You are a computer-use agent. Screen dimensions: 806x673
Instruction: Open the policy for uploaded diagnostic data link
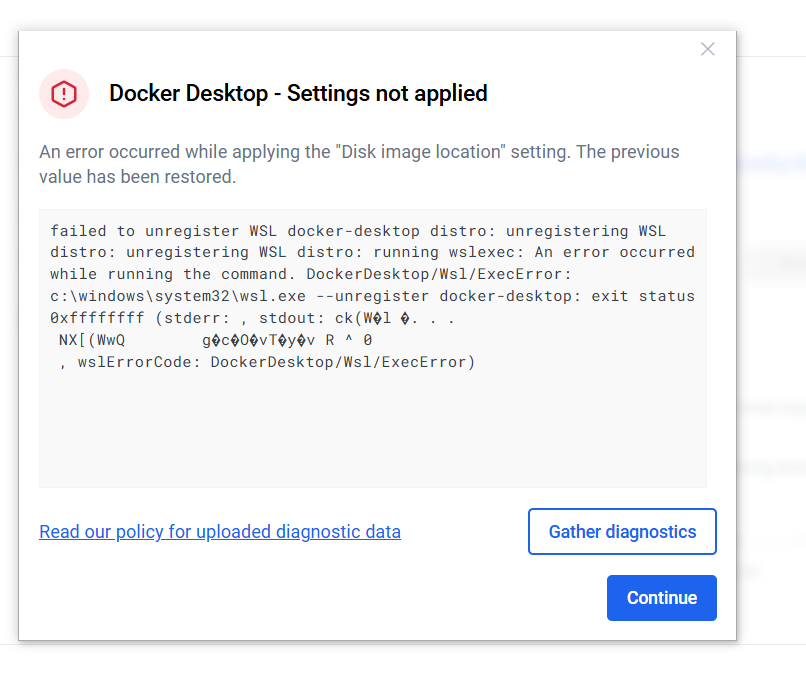[220, 532]
